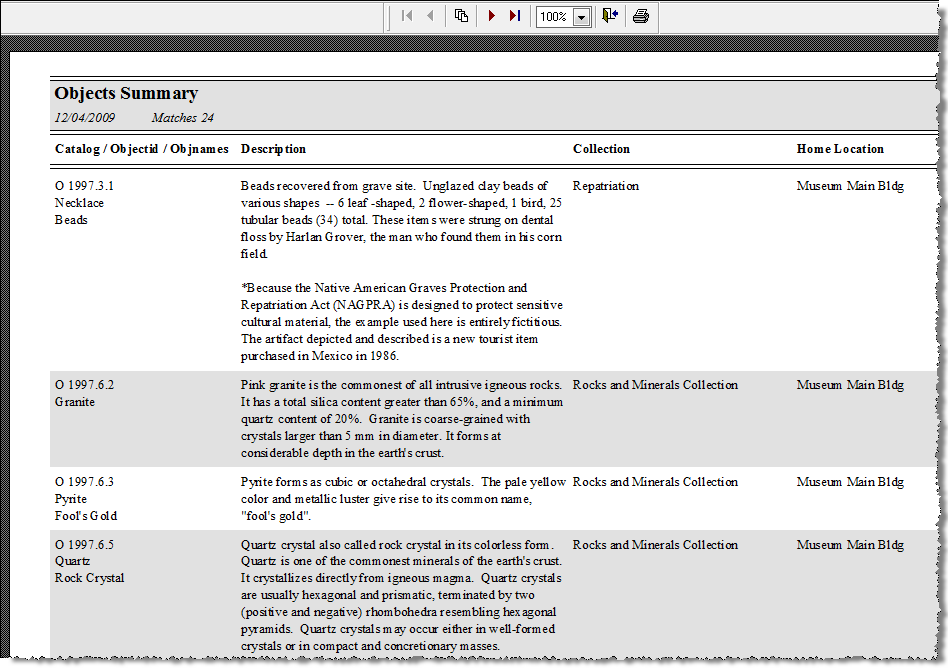Close preview using the door icon
The height and width of the screenshot is (668, 948).
click(x=610, y=16)
